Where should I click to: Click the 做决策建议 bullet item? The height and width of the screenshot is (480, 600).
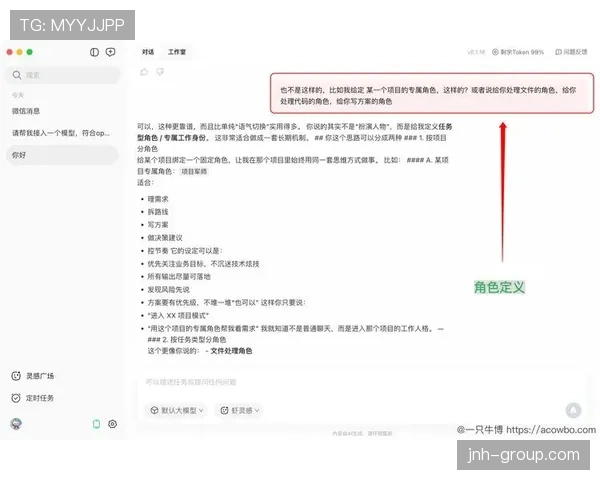pyautogui.click(x=165, y=238)
